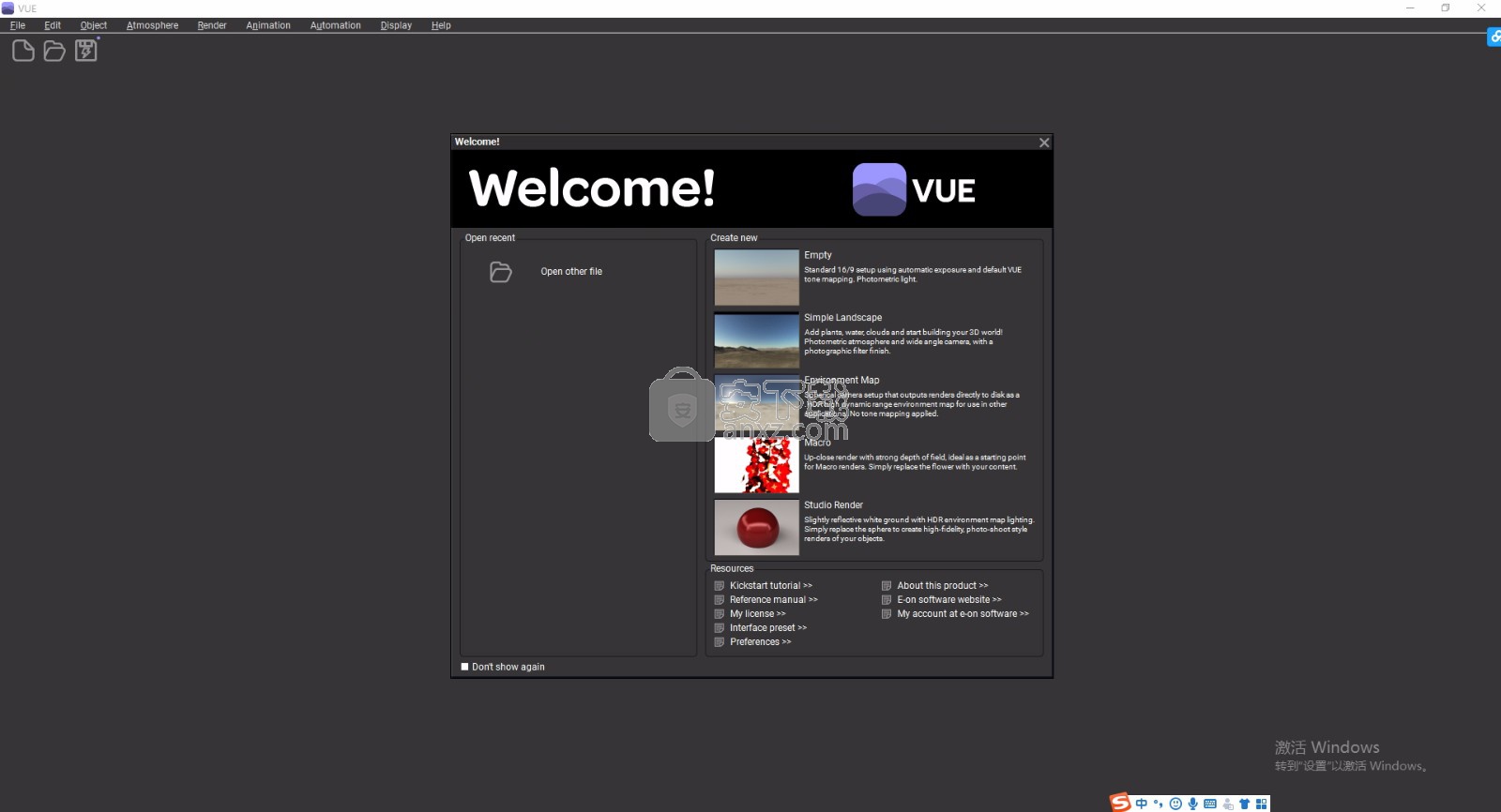Click the Empty template title text
1501x812 pixels.
(818, 255)
